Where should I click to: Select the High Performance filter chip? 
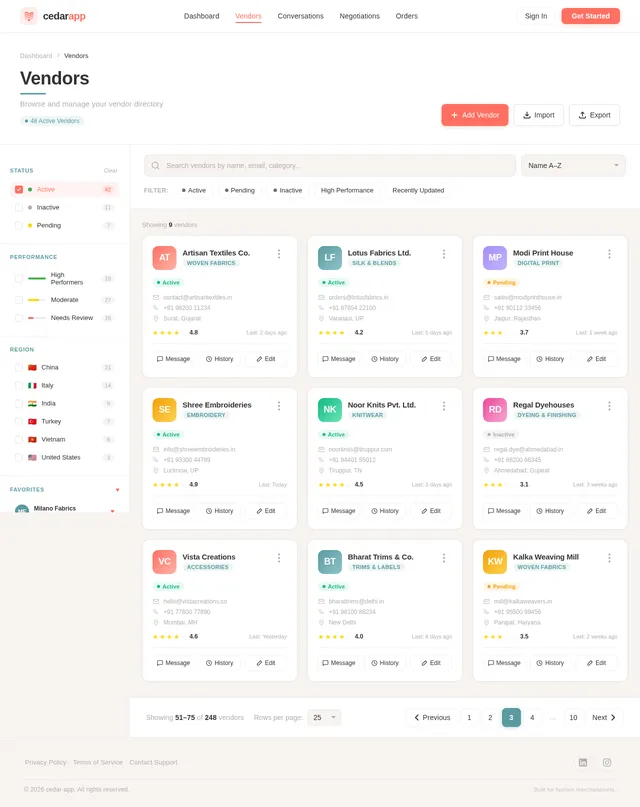pos(347,190)
